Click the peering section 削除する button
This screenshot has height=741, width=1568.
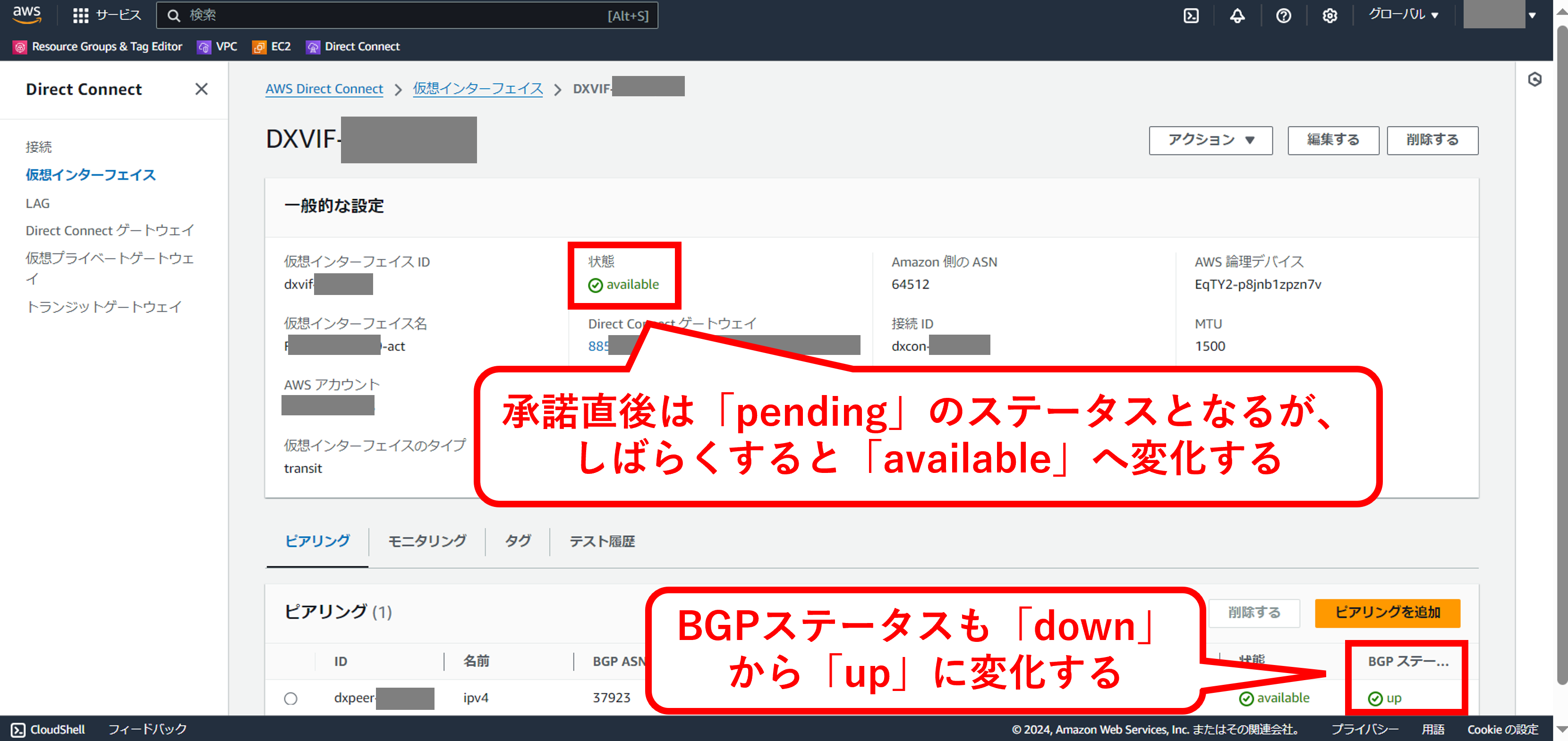tap(1254, 613)
